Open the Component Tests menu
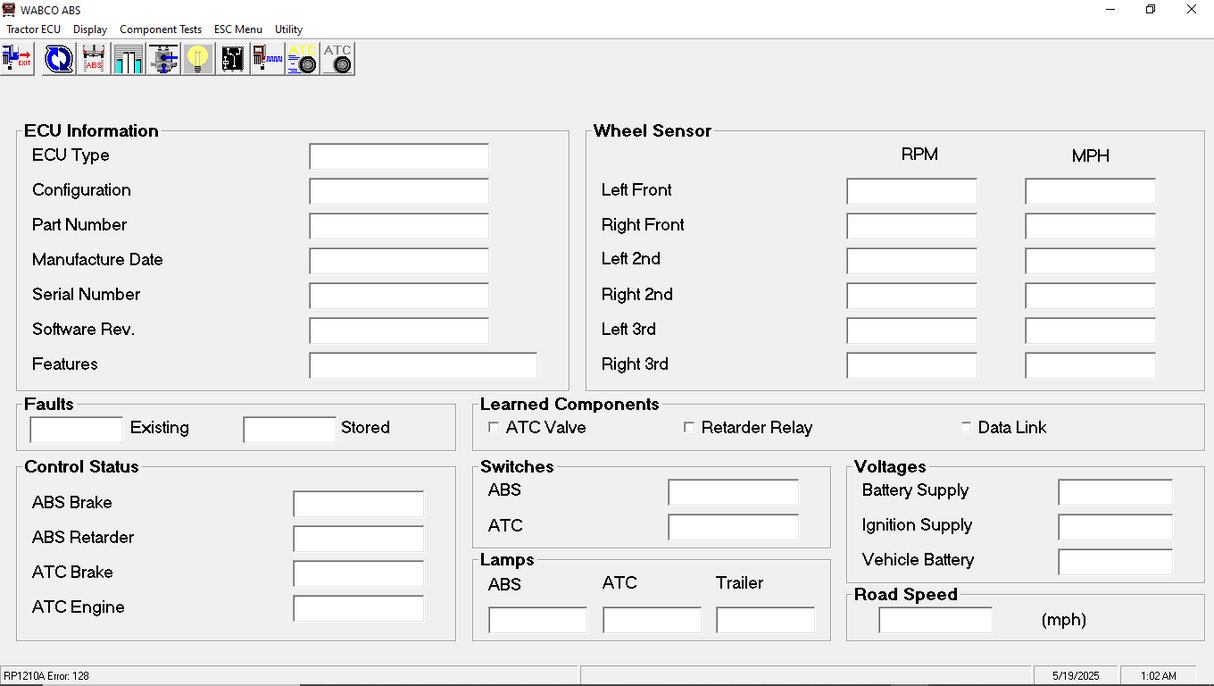 click(160, 29)
